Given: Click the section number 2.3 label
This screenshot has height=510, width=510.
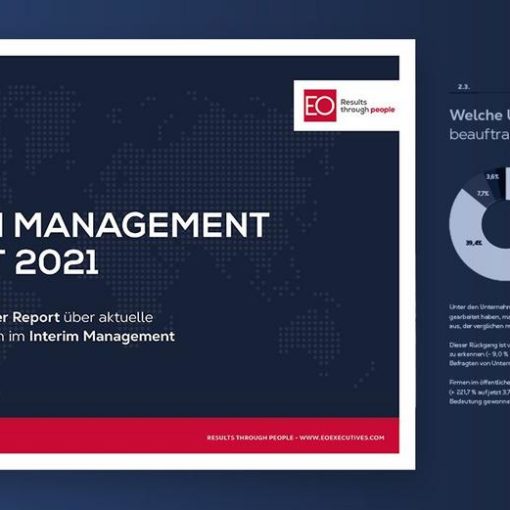Looking at the screenshot, I should pyautogui.click(x=464, y=87).
